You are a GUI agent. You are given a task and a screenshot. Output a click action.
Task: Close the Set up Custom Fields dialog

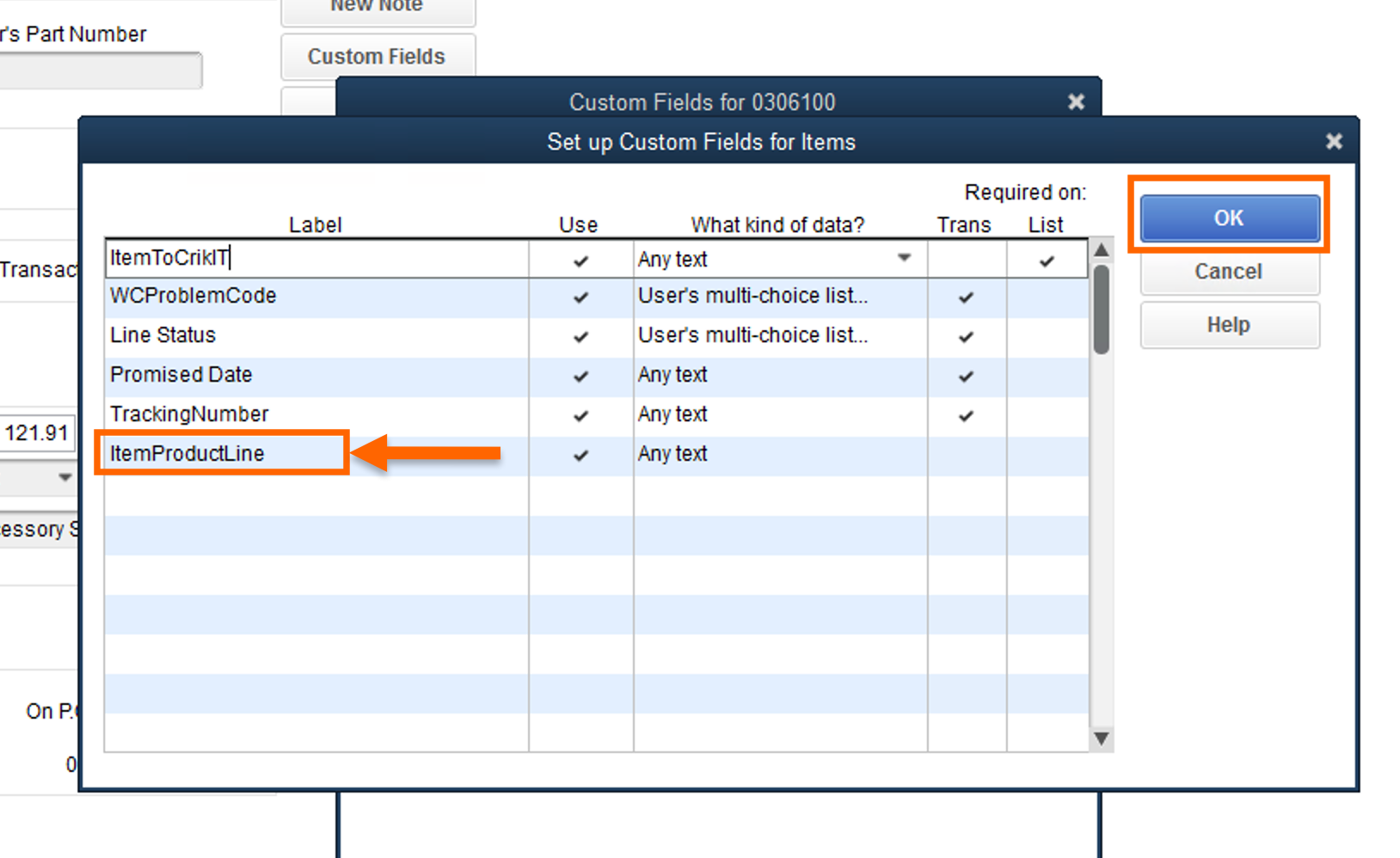[x=1334, y=141]
